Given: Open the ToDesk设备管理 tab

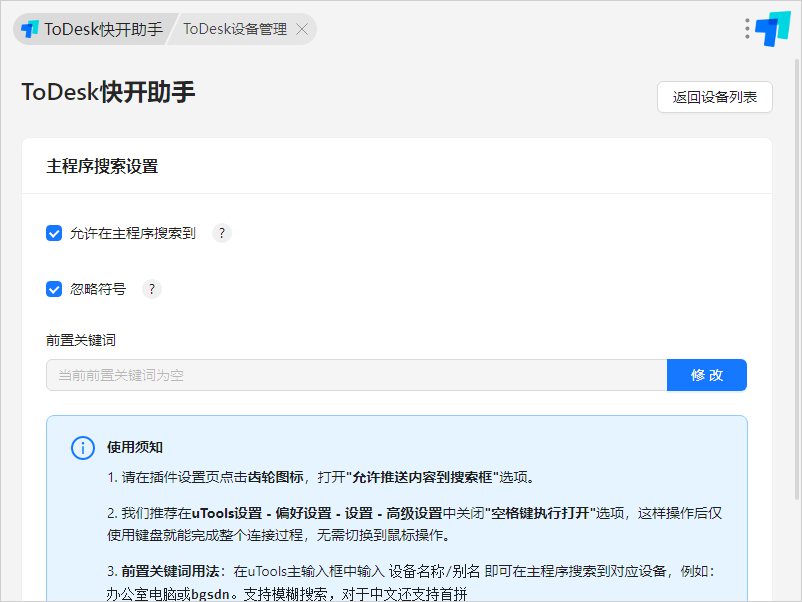Looking at the screenshot, I should click(x=235, y=29).
